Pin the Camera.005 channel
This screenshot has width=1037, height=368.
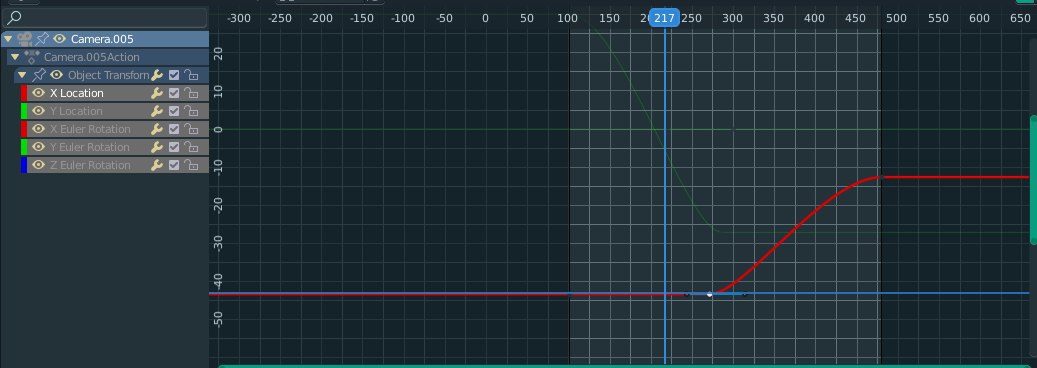click(x=43, y=39)
